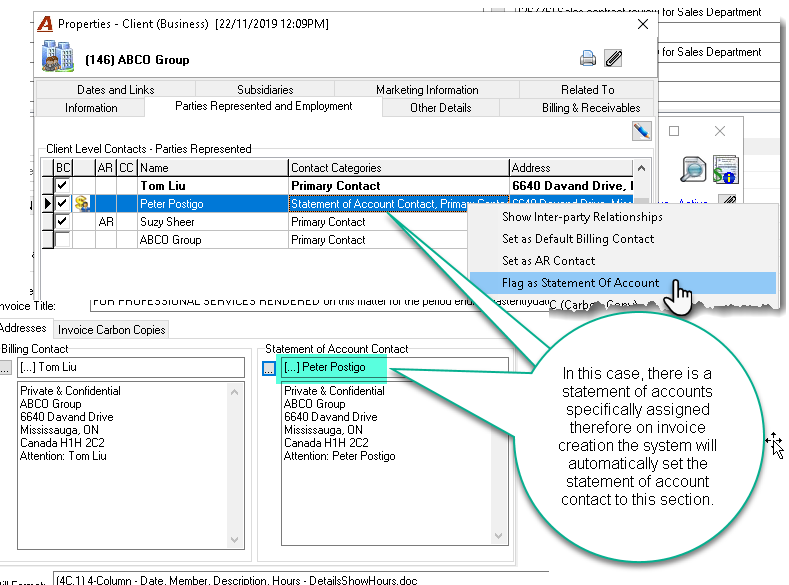Click the dollar info document icon in background window
The height and width of the screenshot is (585, 789).
coord(726,169)
